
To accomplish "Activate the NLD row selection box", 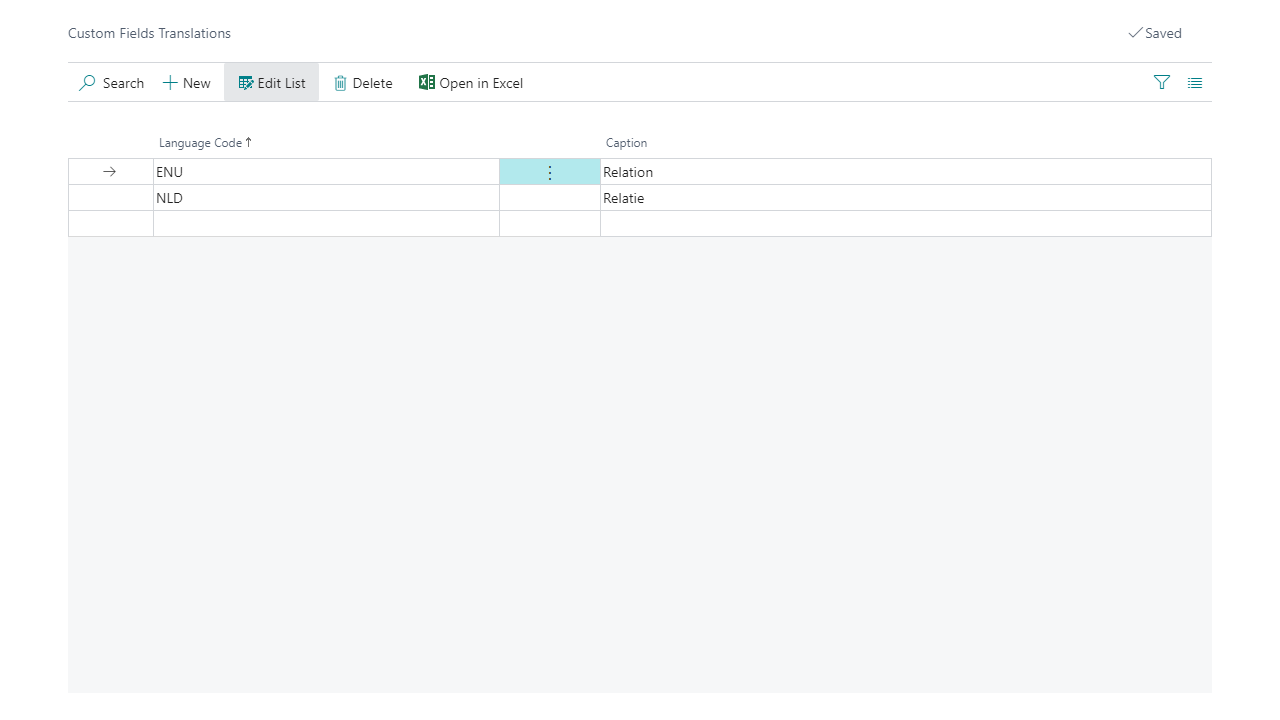I will [110, 197].
